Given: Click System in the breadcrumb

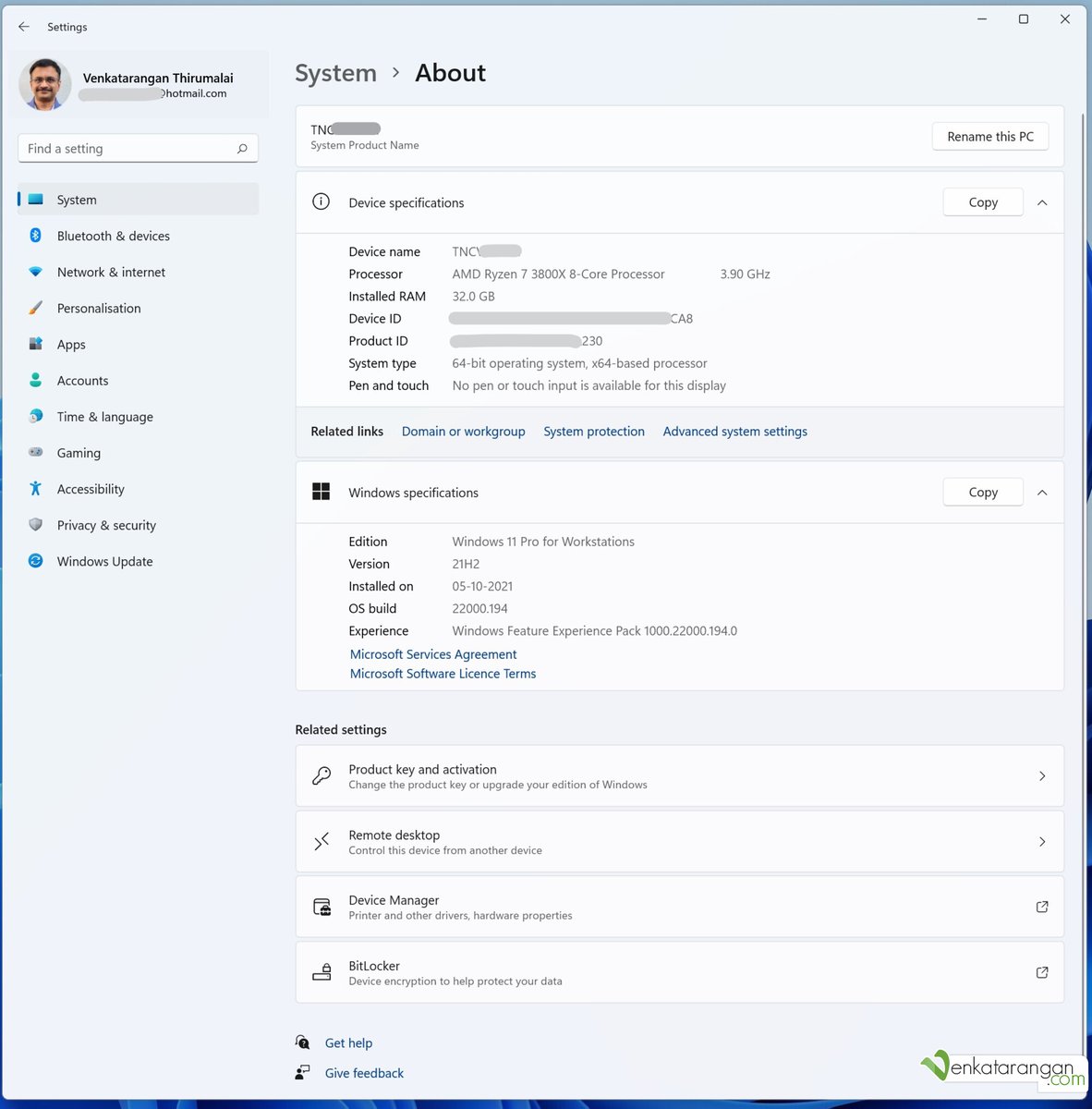Looking at the screenshot, I should pyautogui.click(x=335, y=73).
